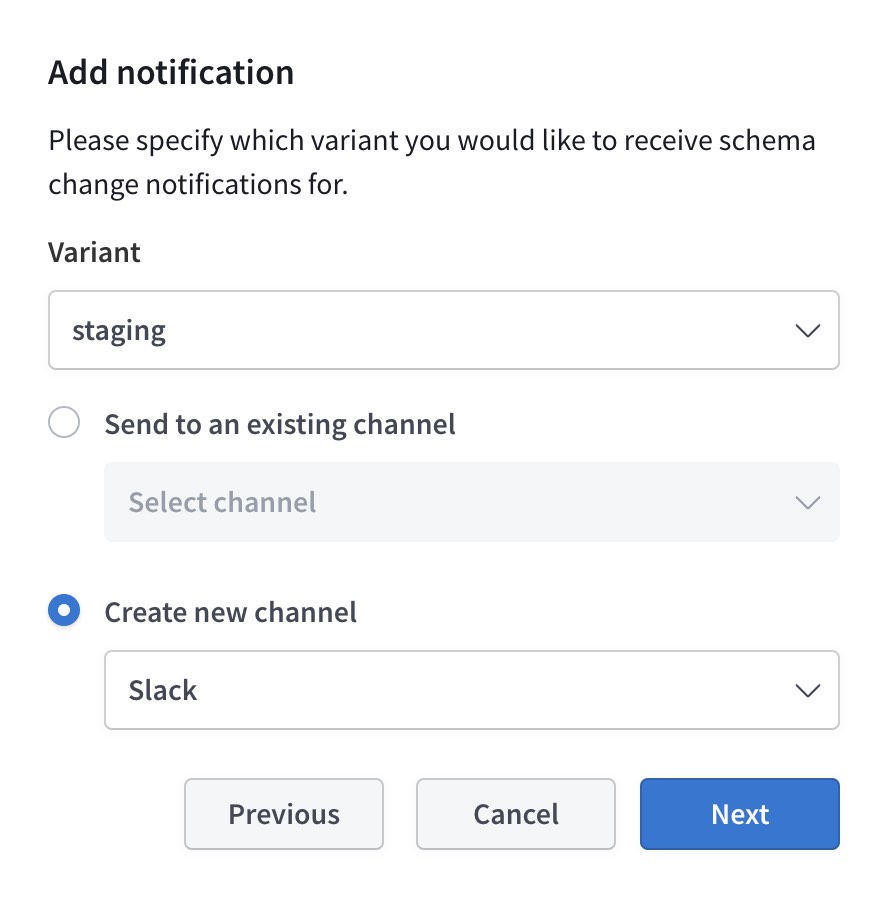Click the Cancel button

coord(515,814)
